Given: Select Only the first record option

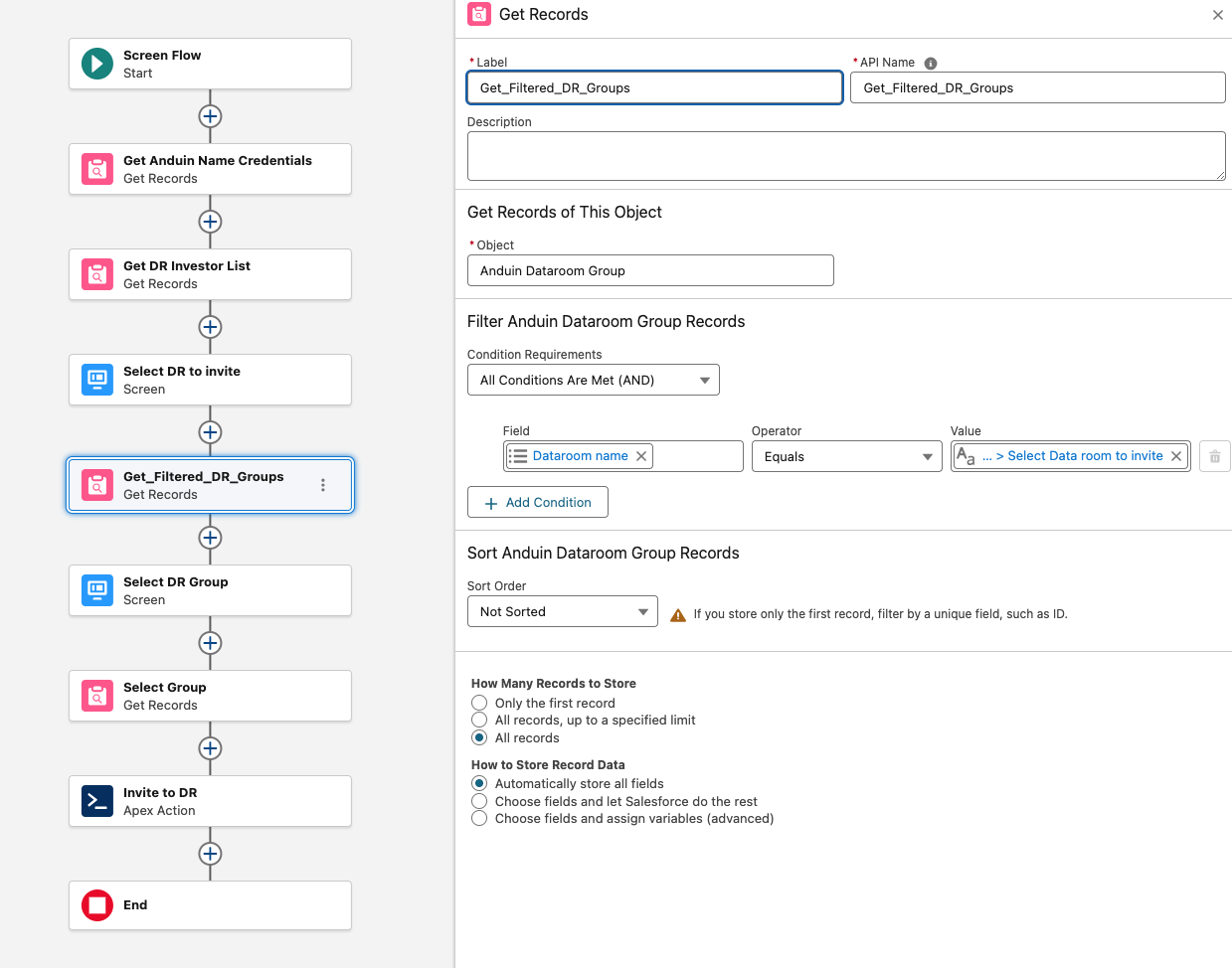Looking at the screenshot, I should (479, 703).
